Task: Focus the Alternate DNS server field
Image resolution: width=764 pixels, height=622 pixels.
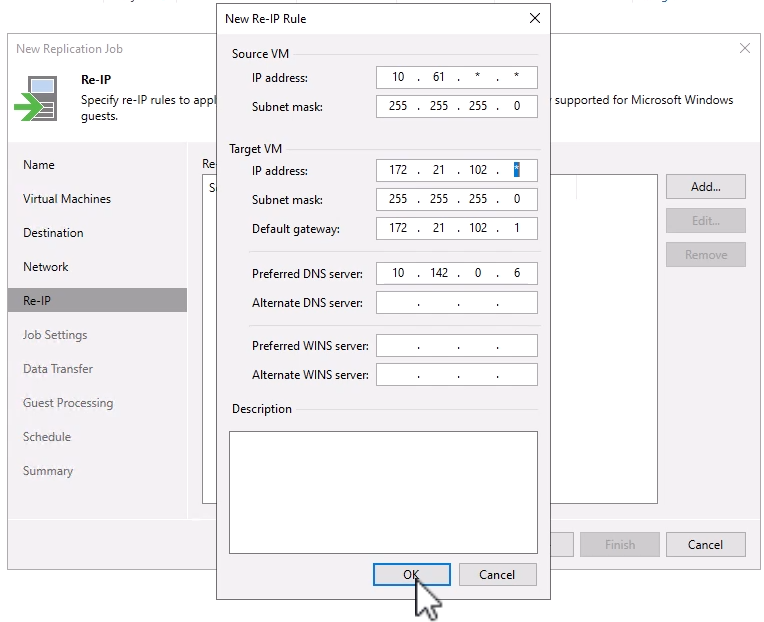Action: tap(457, 302)
